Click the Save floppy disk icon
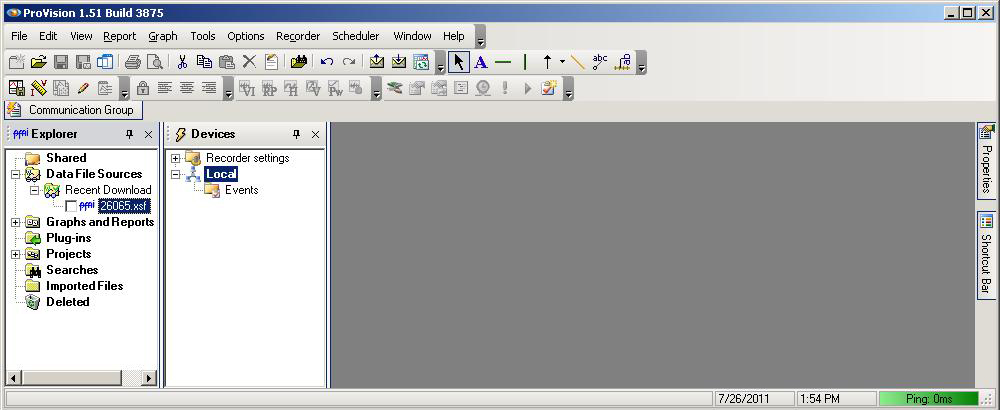Viewport: 1000px width, 410px height. (61, 62)
